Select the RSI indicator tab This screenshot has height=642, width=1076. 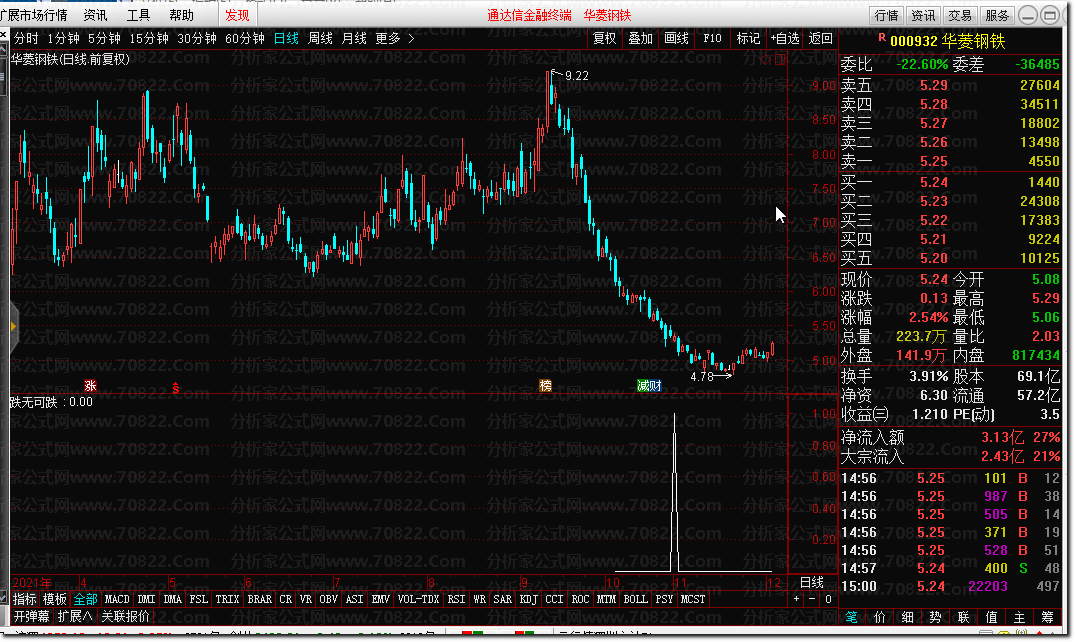tap(456, 599)
